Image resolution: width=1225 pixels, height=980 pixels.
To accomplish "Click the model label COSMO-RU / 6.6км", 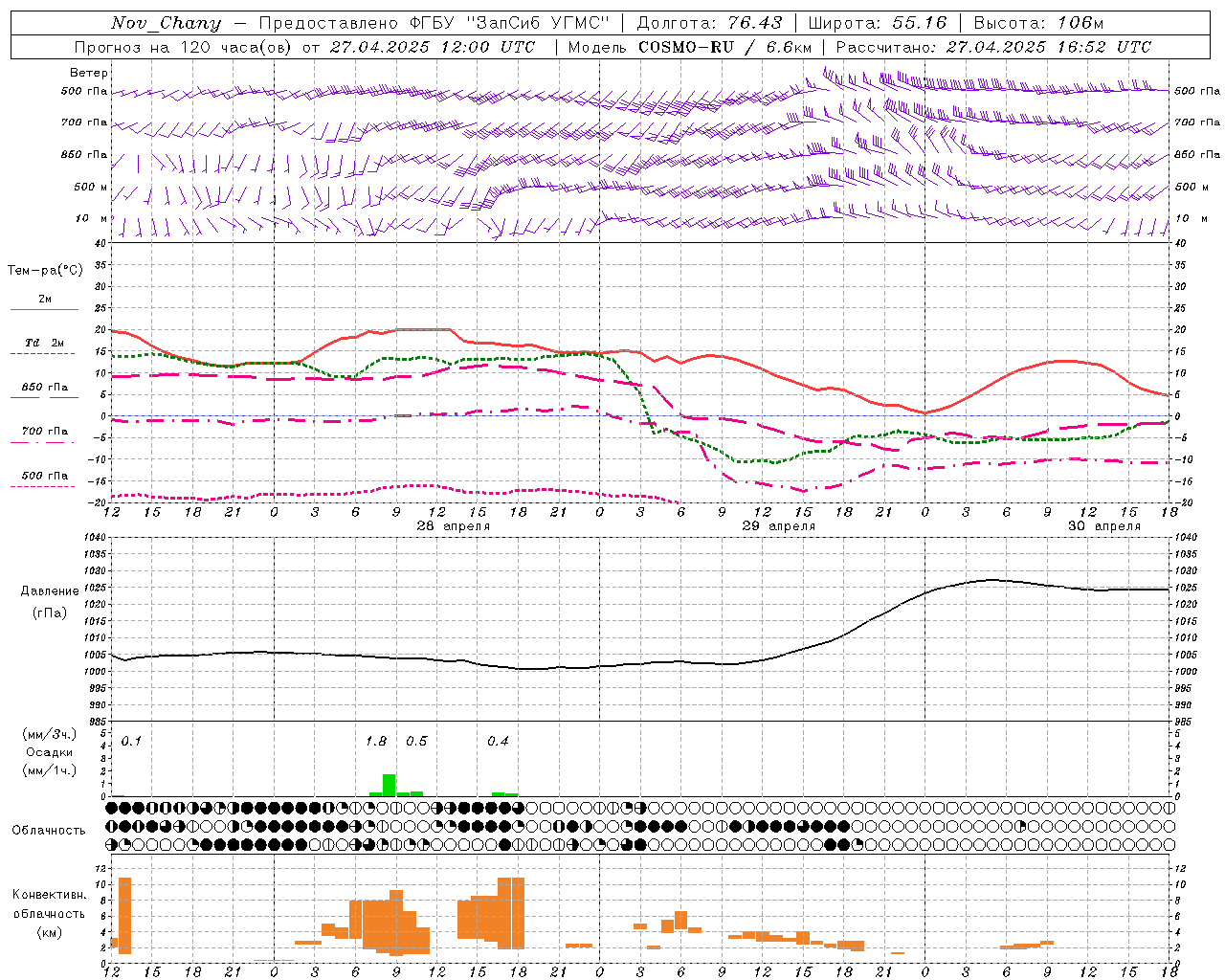I will pyautogui.click(x=724, y=47).
